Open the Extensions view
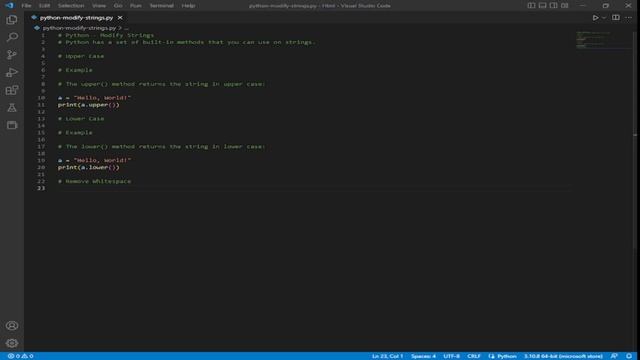 pyautogui.click(x=12, y=90)
